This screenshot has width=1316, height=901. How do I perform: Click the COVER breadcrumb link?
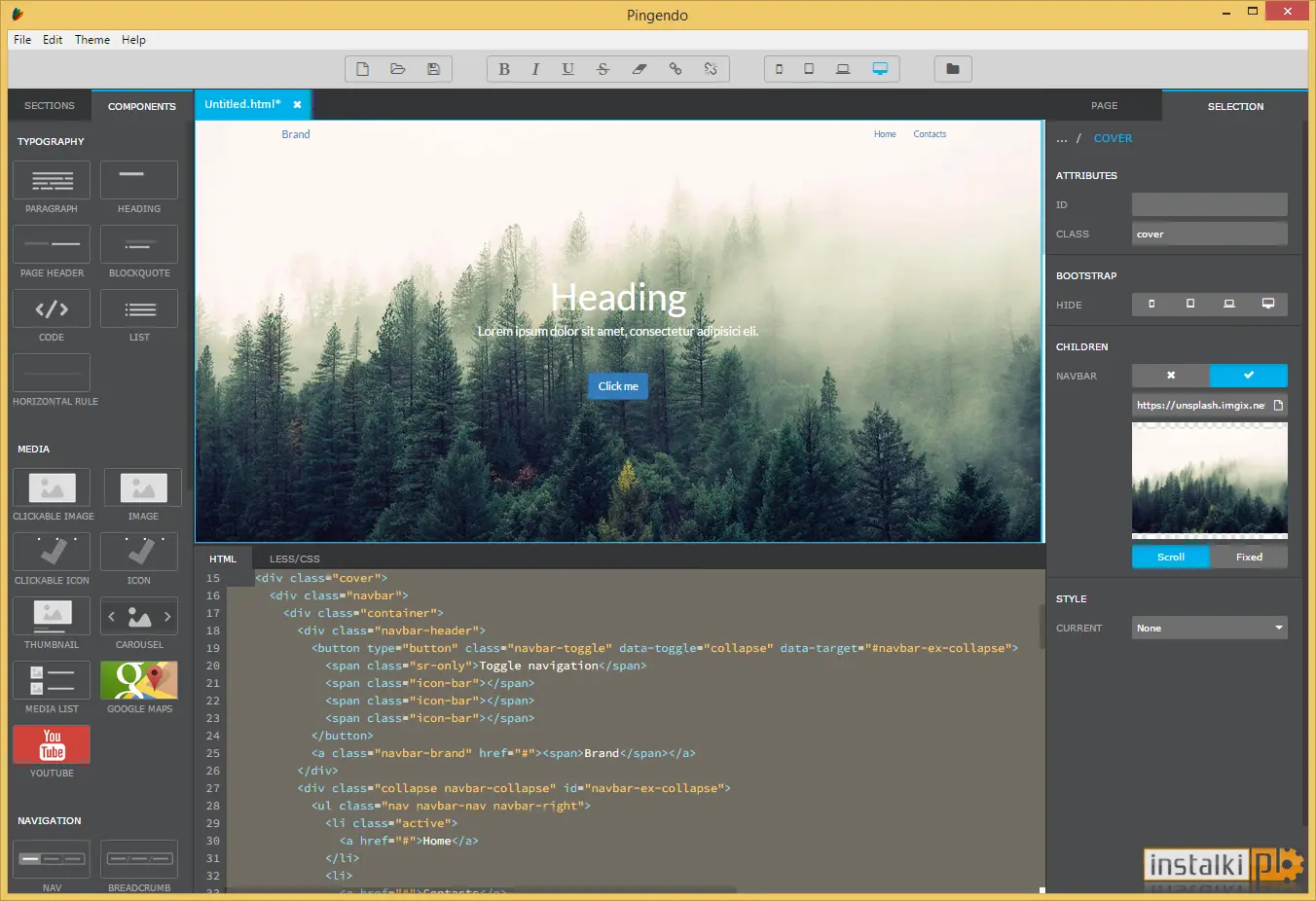(1113, 138)
